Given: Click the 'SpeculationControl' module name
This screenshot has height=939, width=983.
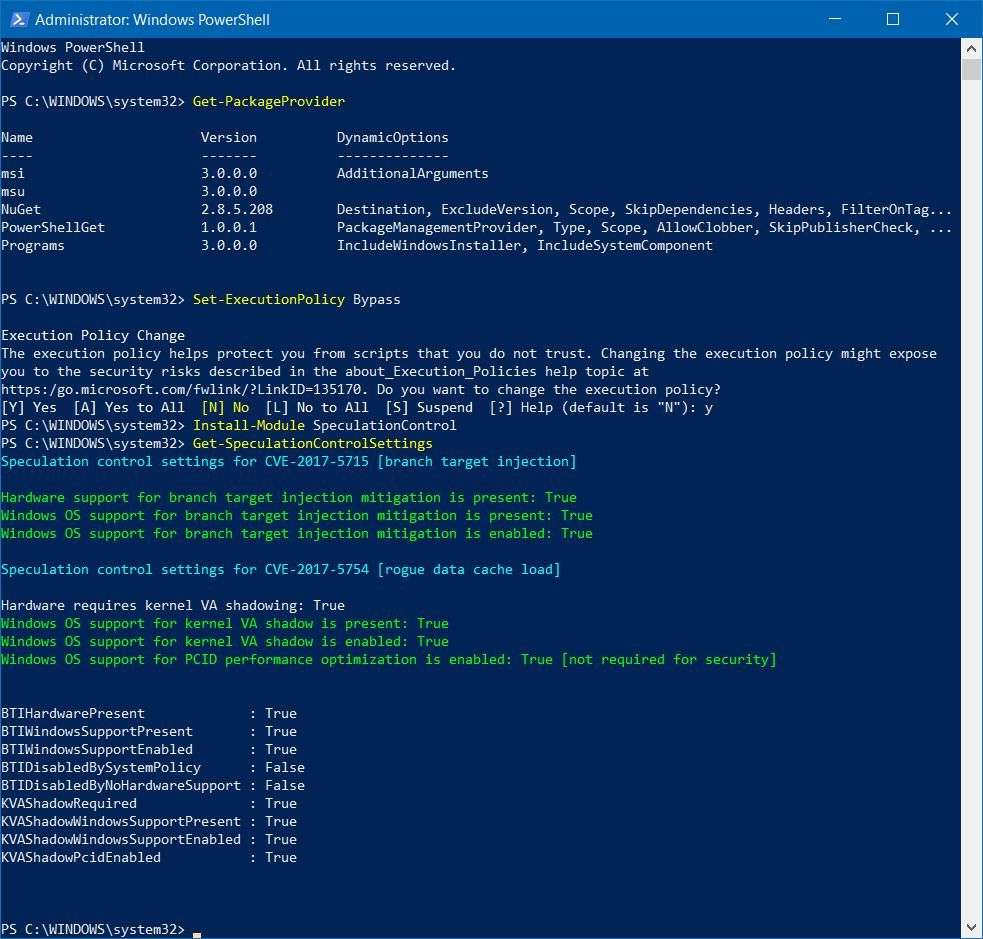Looking at the screenshot, I should point(385,426).
